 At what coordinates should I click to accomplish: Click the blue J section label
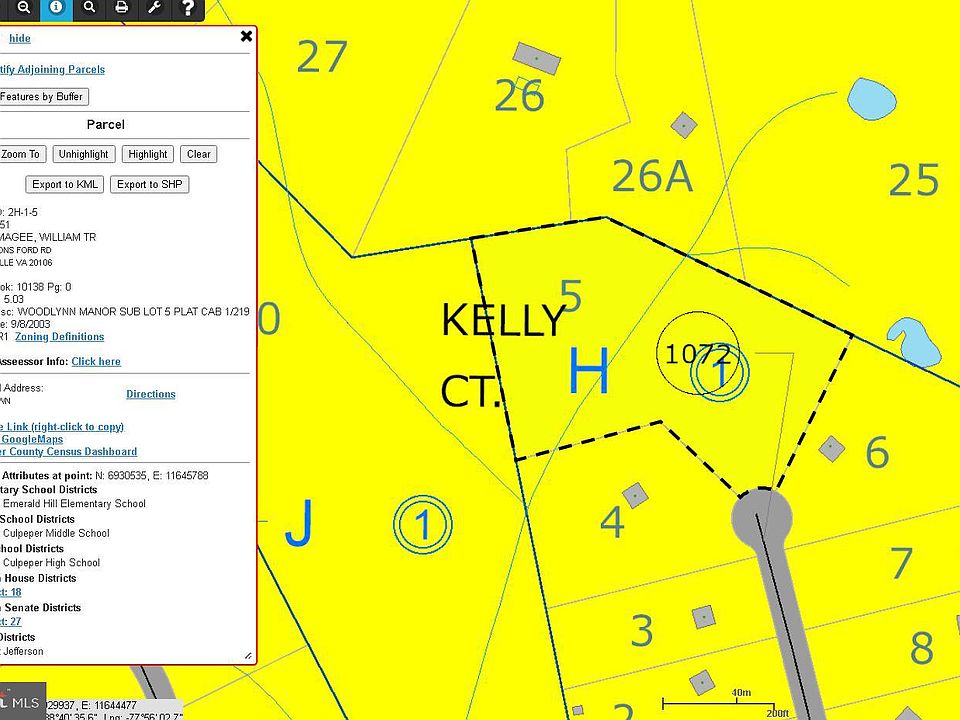(299, 523)
